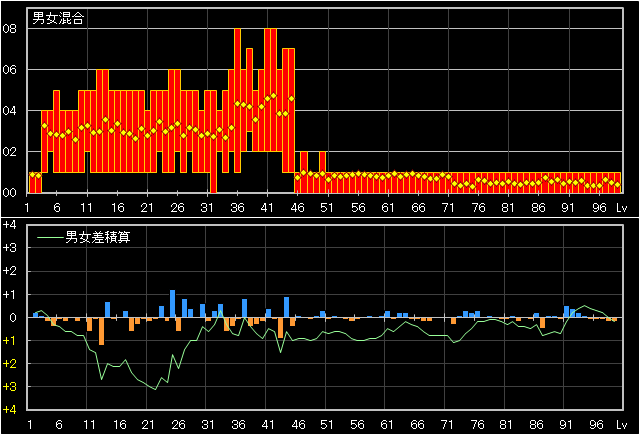
Task: Click x-axis label 36 under 男女混合 chart
Action: coord(237,208)
